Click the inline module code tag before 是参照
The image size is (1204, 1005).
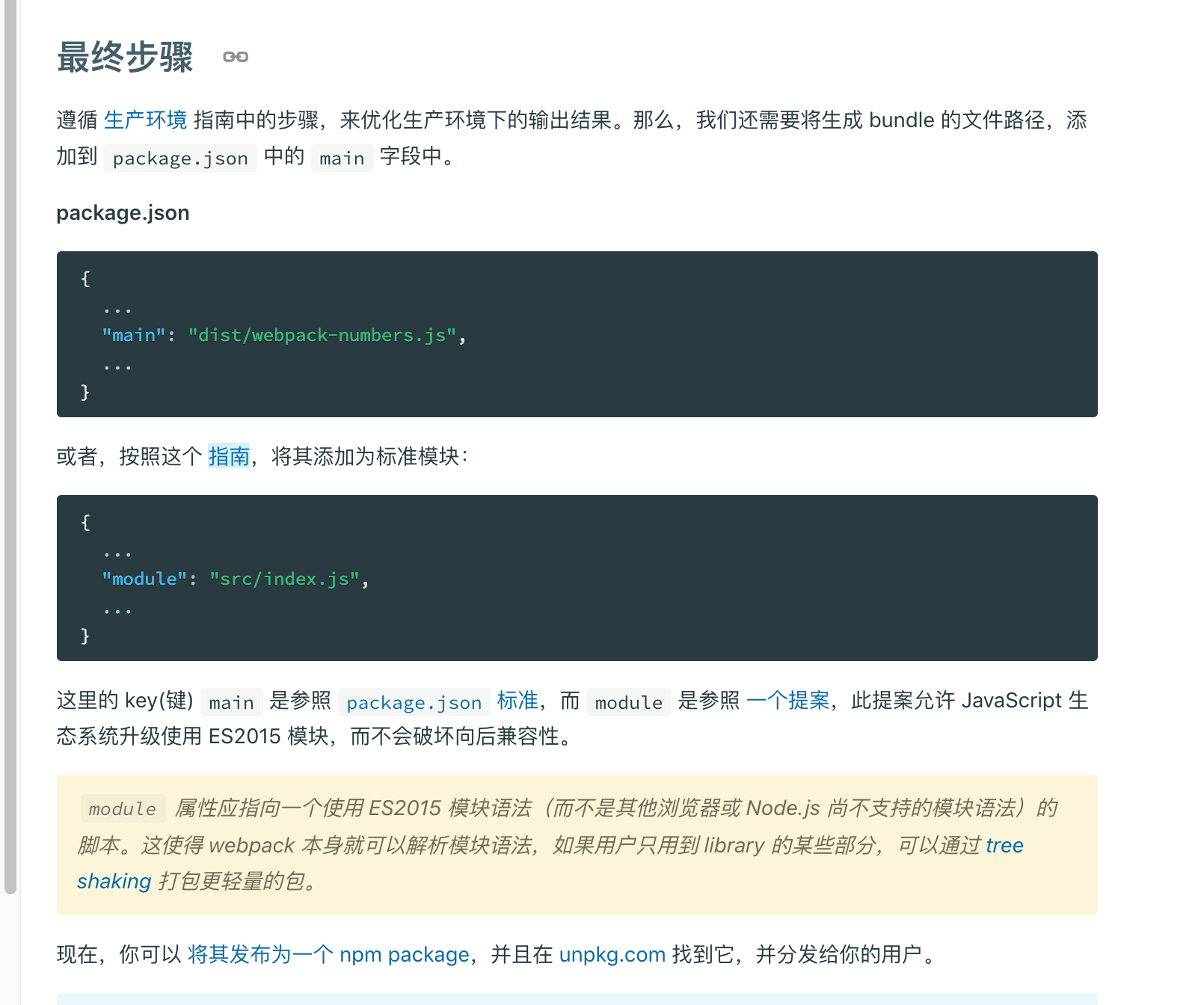click(x=629, y=702)
